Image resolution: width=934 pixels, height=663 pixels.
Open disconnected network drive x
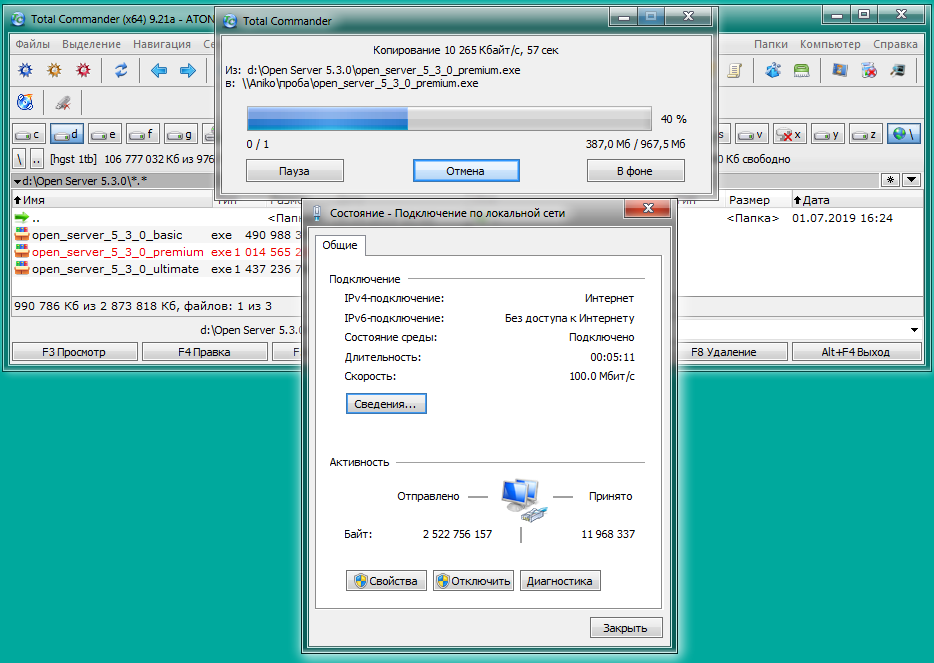click(x=790, y=134)
